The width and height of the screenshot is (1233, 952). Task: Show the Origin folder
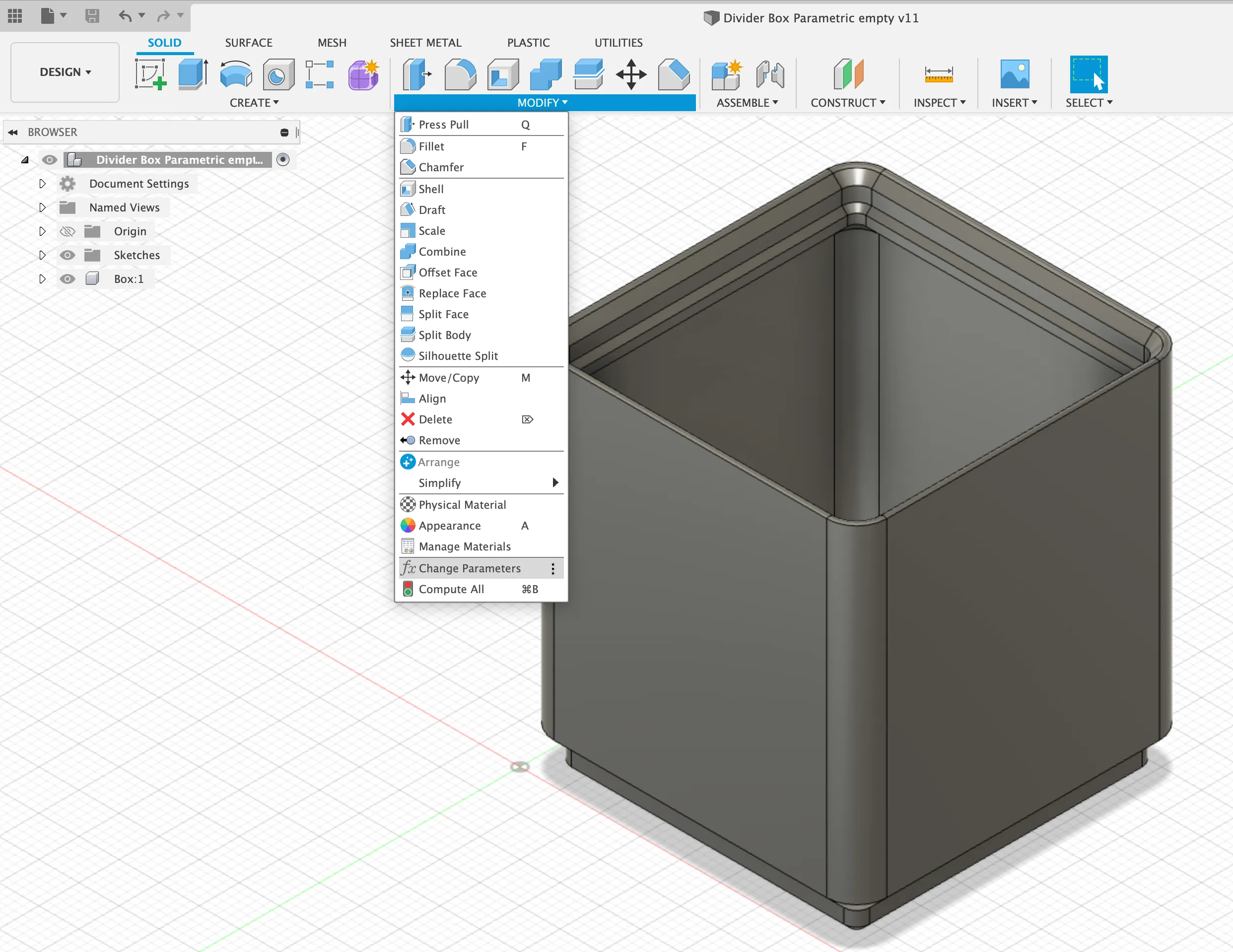click(68, 231)
